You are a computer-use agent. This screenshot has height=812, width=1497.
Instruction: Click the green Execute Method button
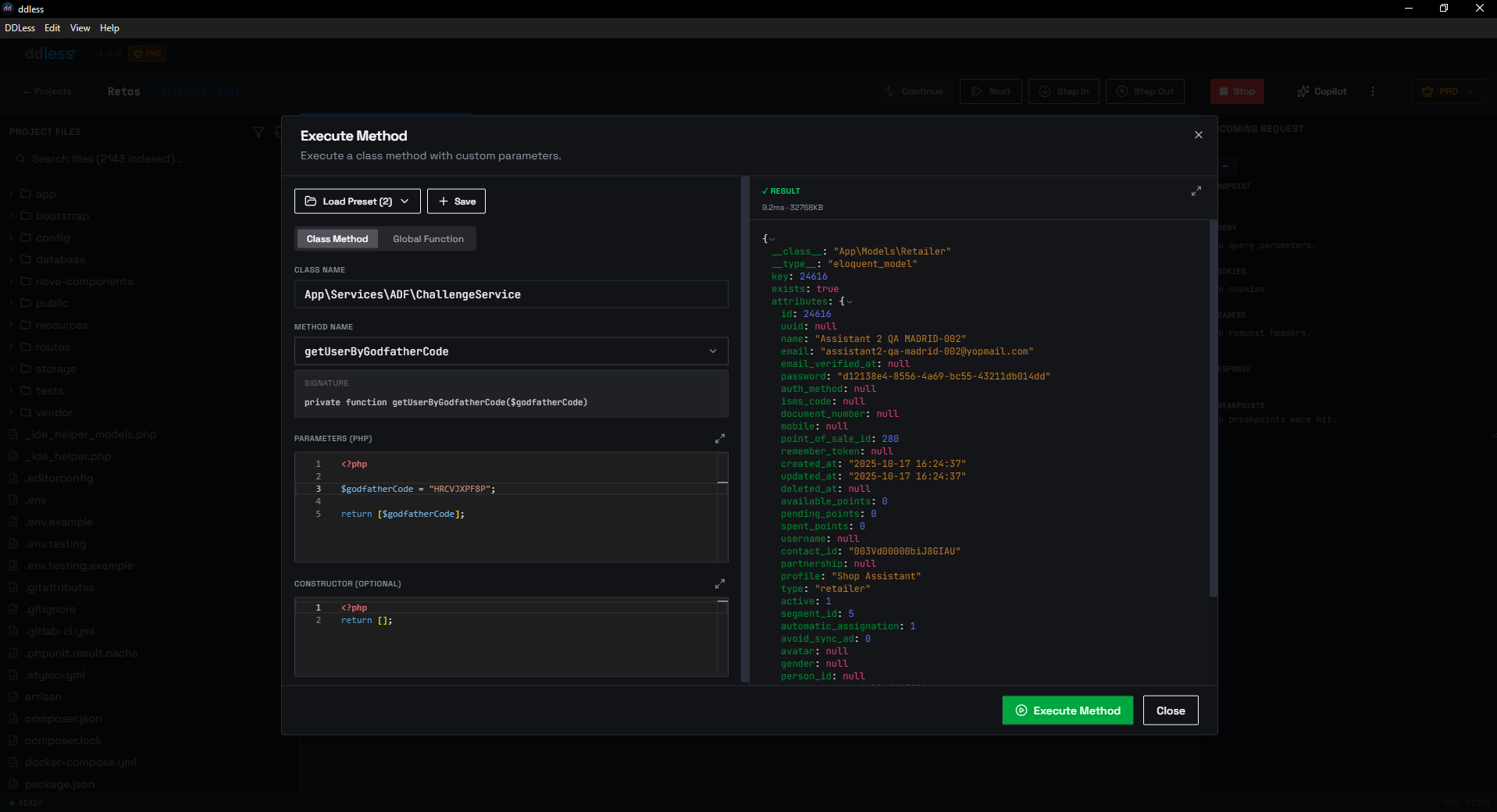1067,710
